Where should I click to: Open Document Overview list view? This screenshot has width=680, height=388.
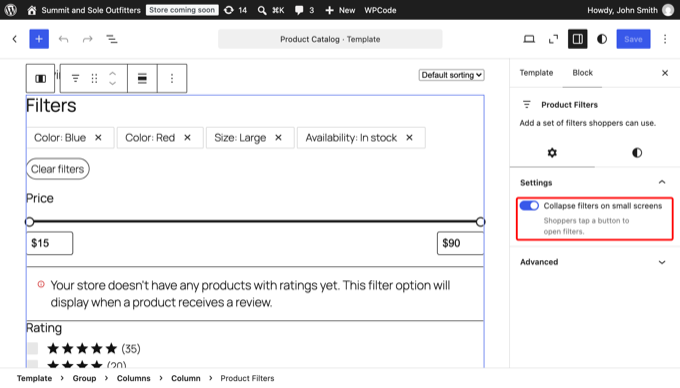[x=111, y=39]
